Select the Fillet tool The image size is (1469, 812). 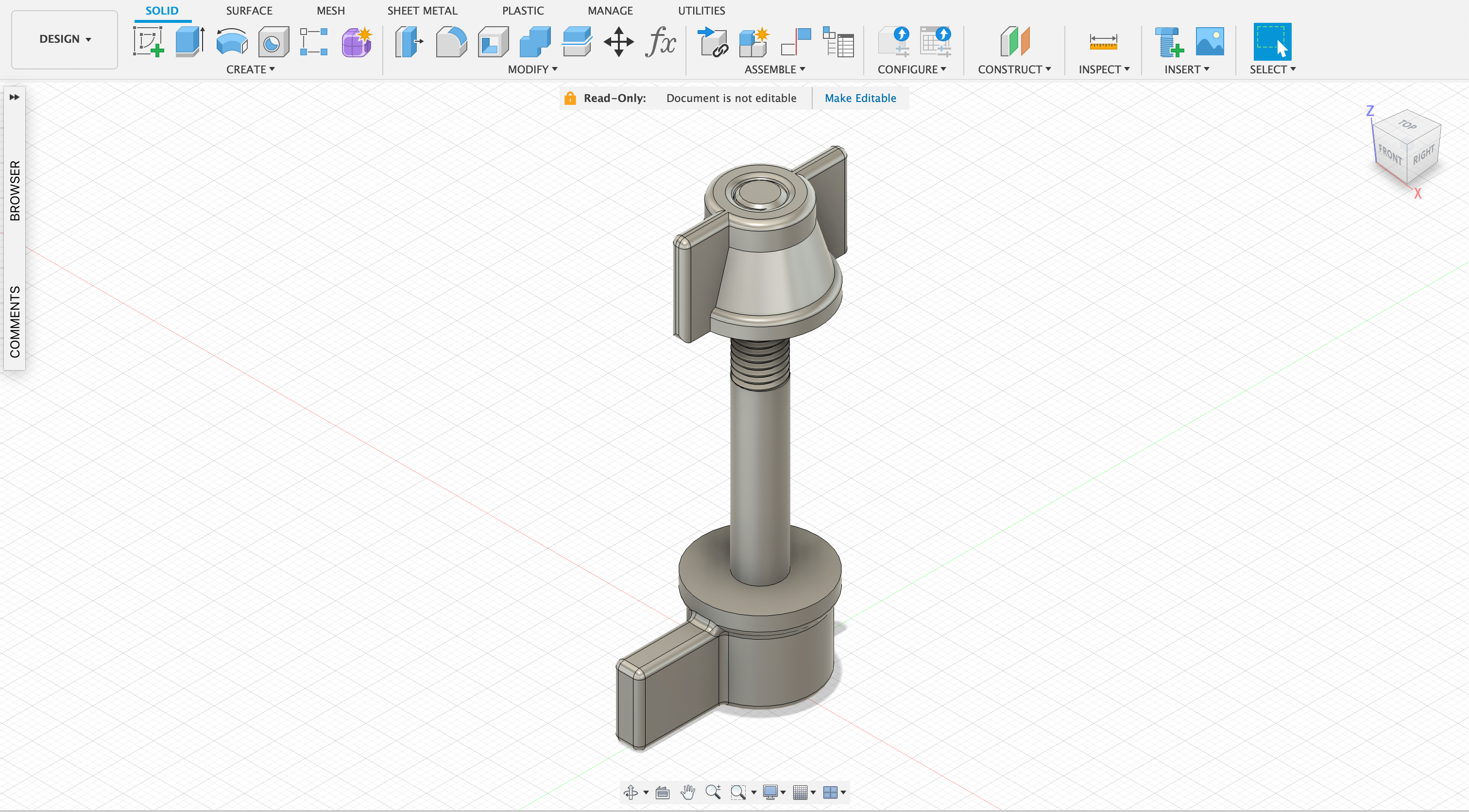click(x=451, y=42)
